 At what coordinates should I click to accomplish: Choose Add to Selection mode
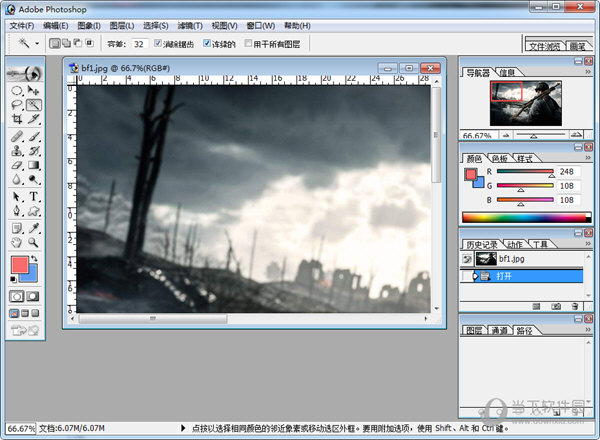tap(67, 43)
